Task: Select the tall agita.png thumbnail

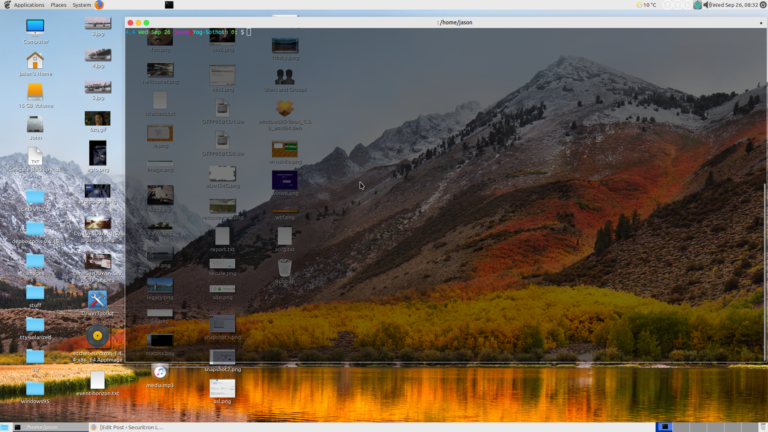Action: (97, 153)
